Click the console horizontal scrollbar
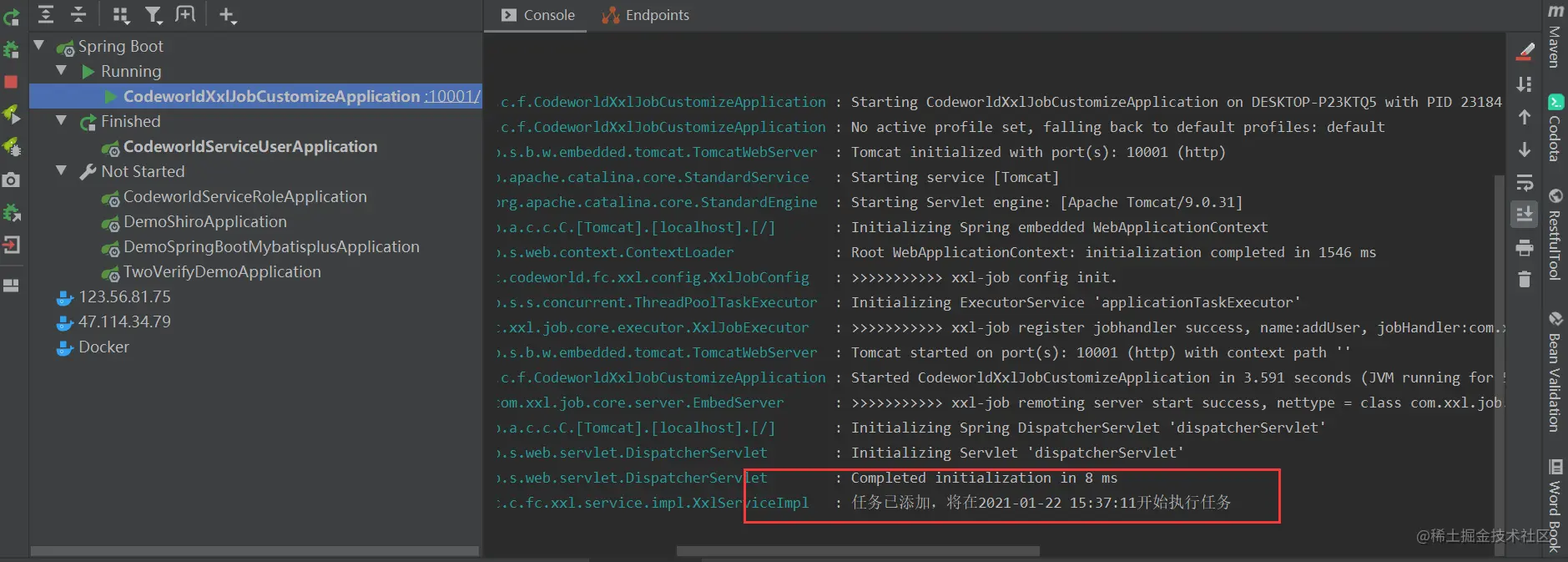 click(x=858, y=551)
